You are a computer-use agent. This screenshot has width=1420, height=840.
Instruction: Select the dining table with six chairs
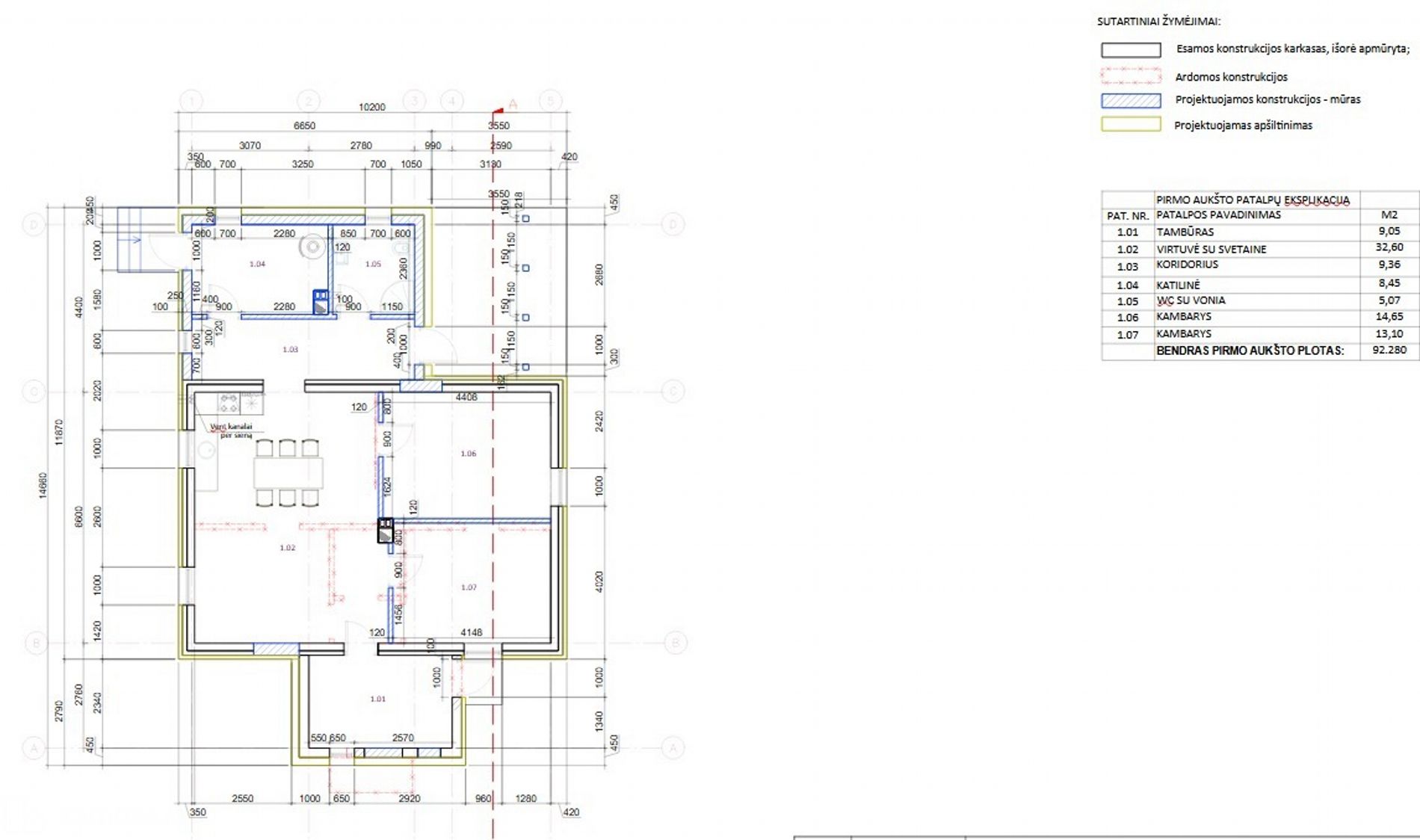pyautogui.click(x=288, y=472)
